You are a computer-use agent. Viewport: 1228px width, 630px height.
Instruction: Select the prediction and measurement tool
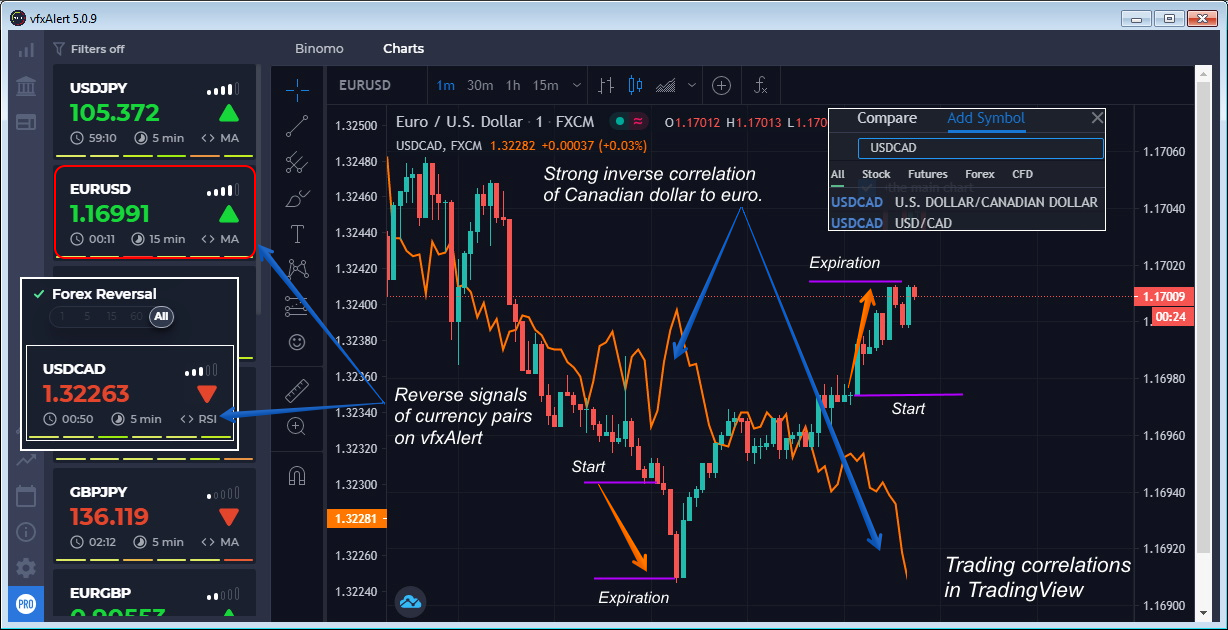[297, 305]
